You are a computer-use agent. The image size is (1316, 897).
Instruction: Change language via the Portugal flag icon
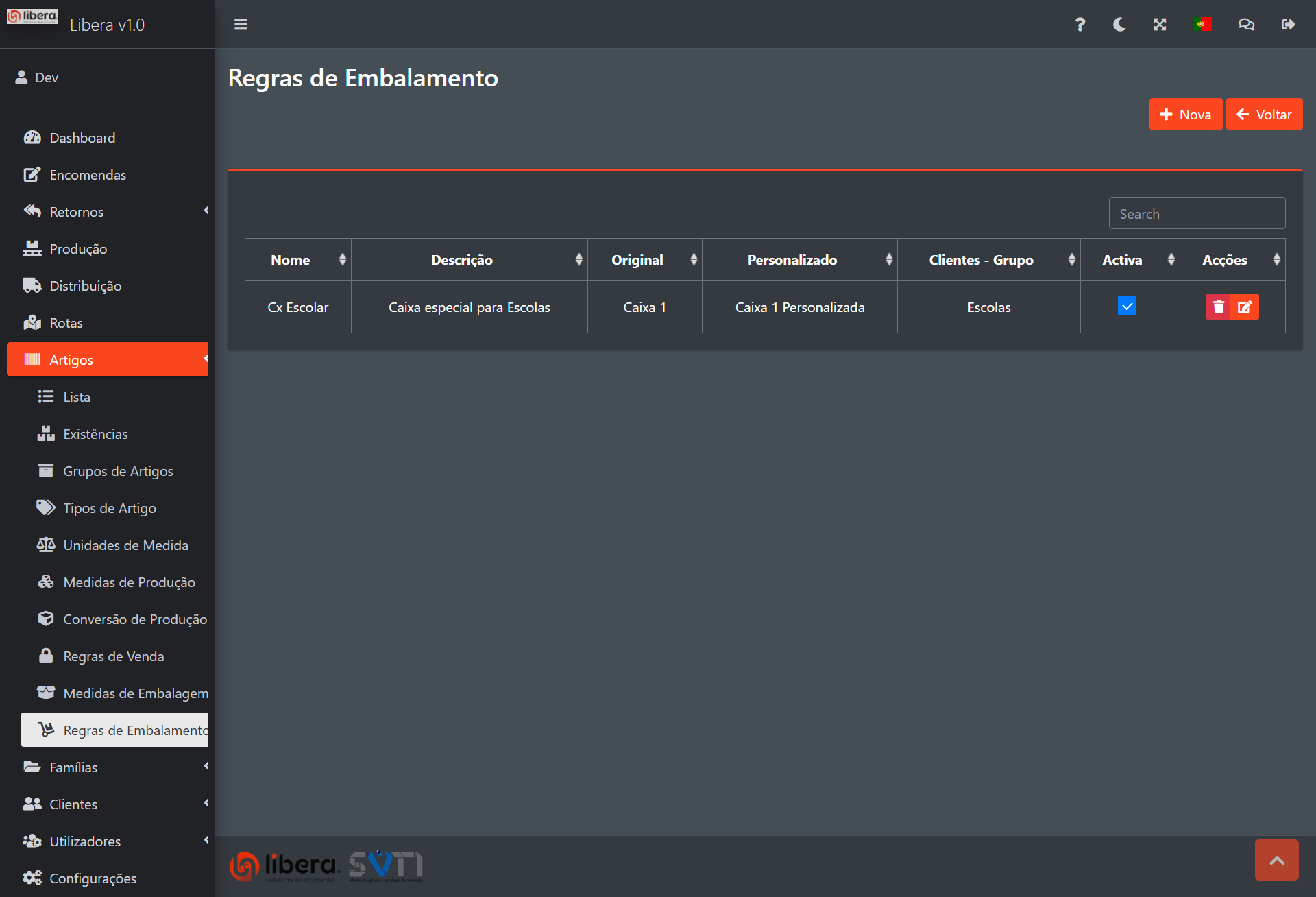click(1202, 25)
